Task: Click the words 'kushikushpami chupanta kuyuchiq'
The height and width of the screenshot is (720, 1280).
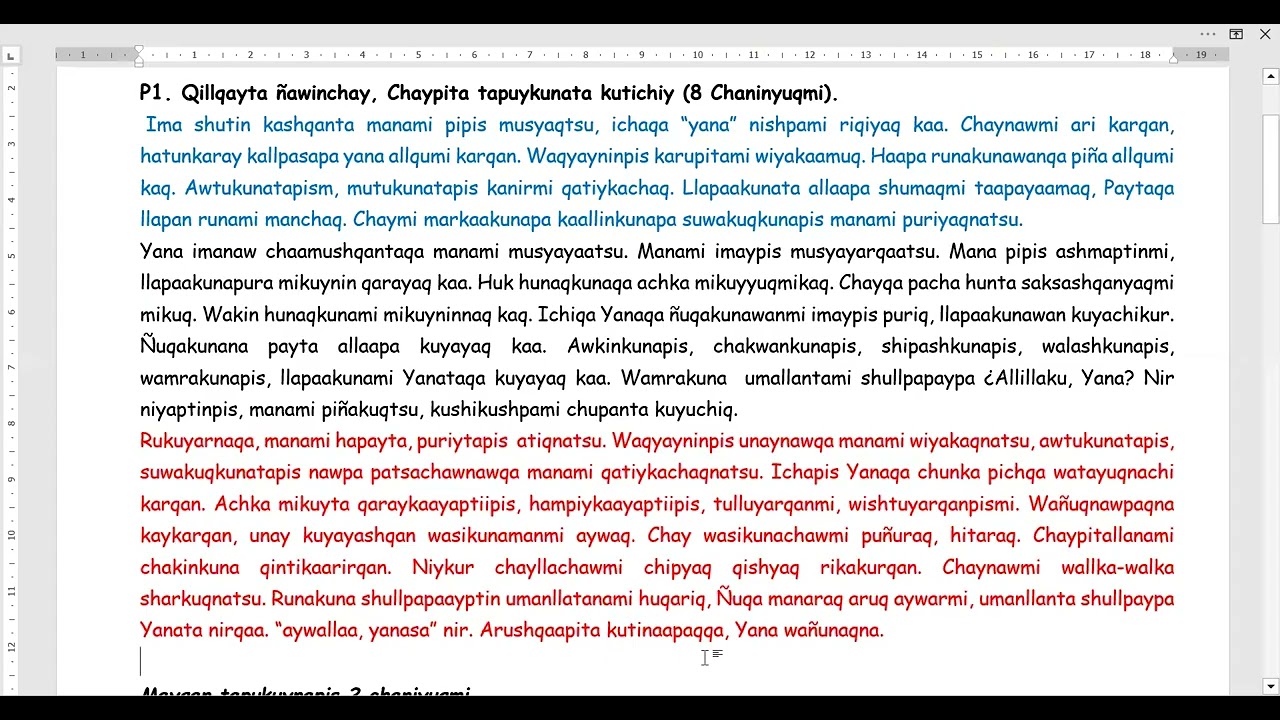Action: [584, 409]
